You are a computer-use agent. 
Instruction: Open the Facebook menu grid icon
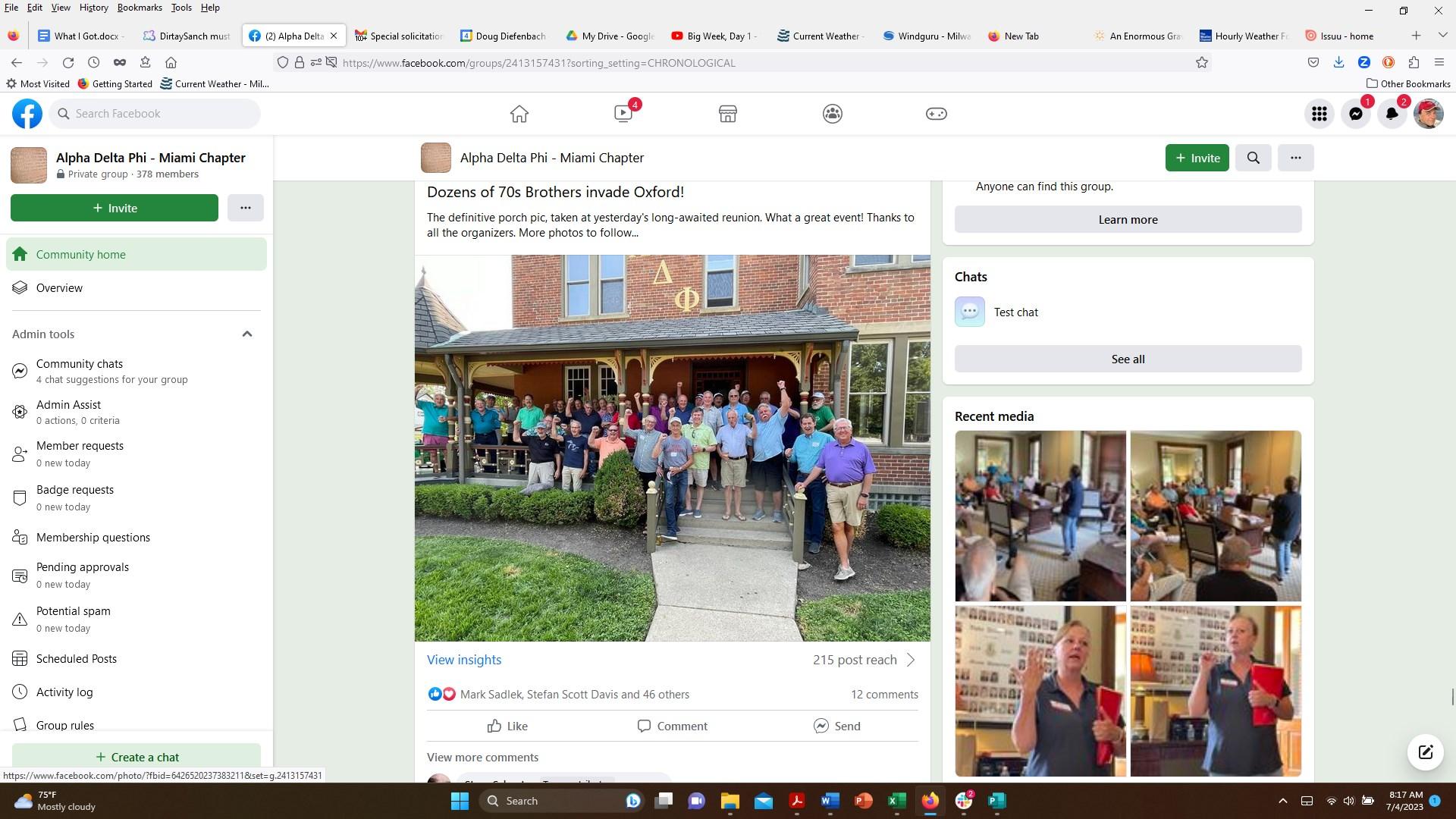(x=1319, y=114)
